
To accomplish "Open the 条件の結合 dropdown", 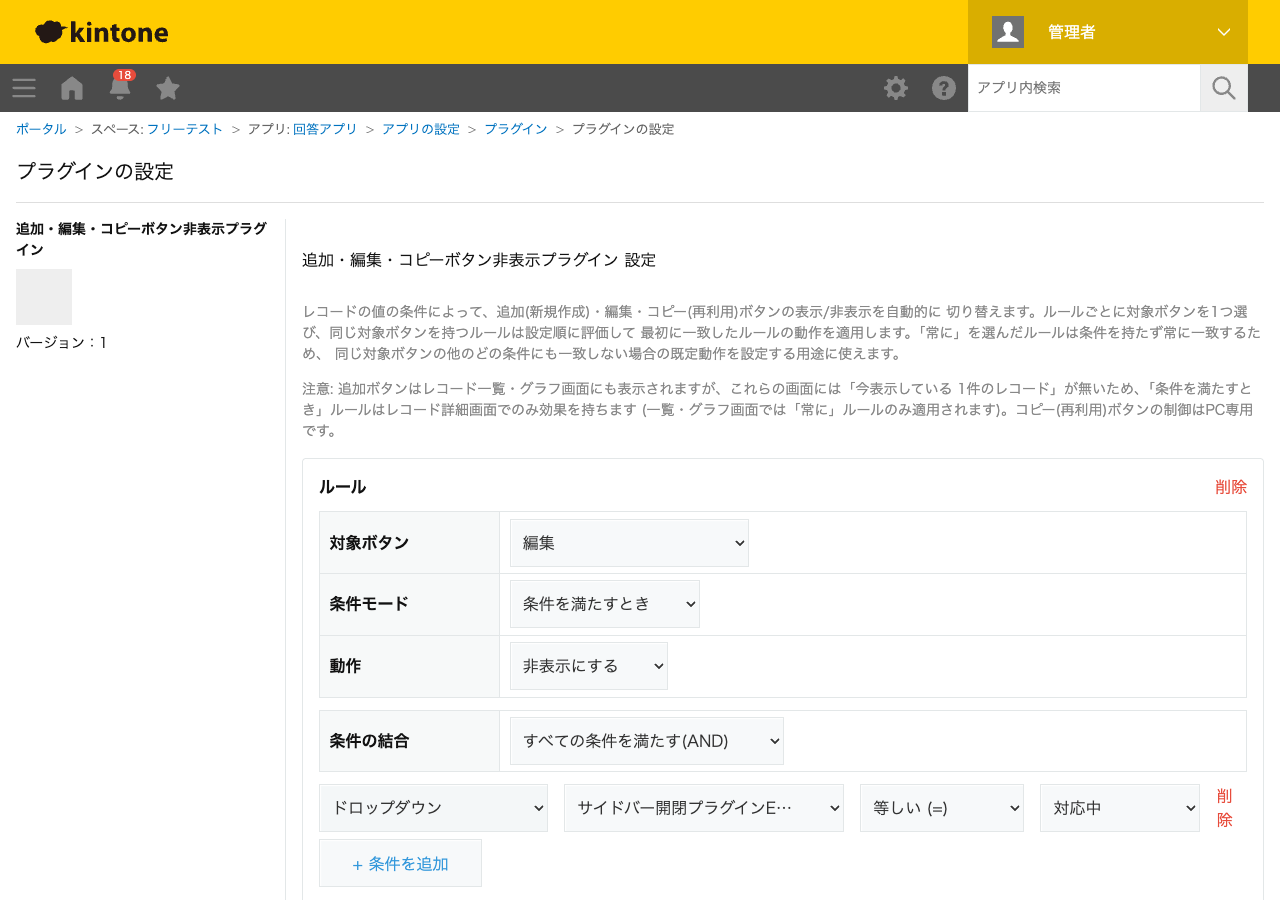I will tap(647, 741).
